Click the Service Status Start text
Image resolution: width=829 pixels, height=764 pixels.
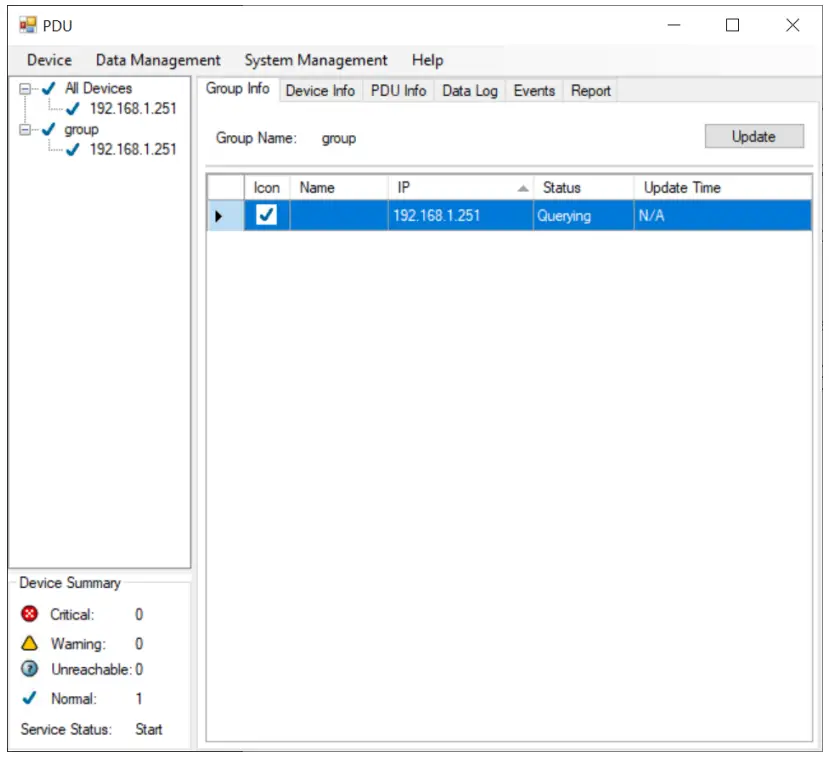149,730
